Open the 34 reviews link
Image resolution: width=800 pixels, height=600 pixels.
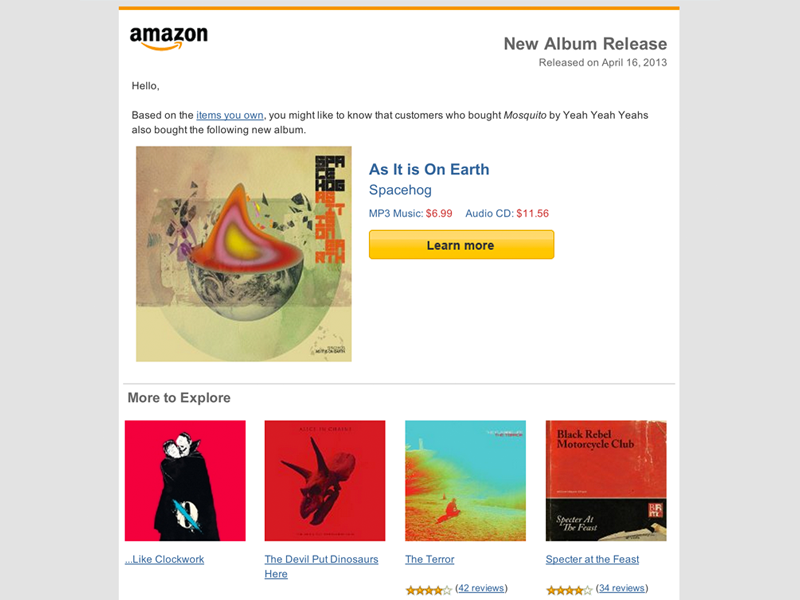click(622, 588)
